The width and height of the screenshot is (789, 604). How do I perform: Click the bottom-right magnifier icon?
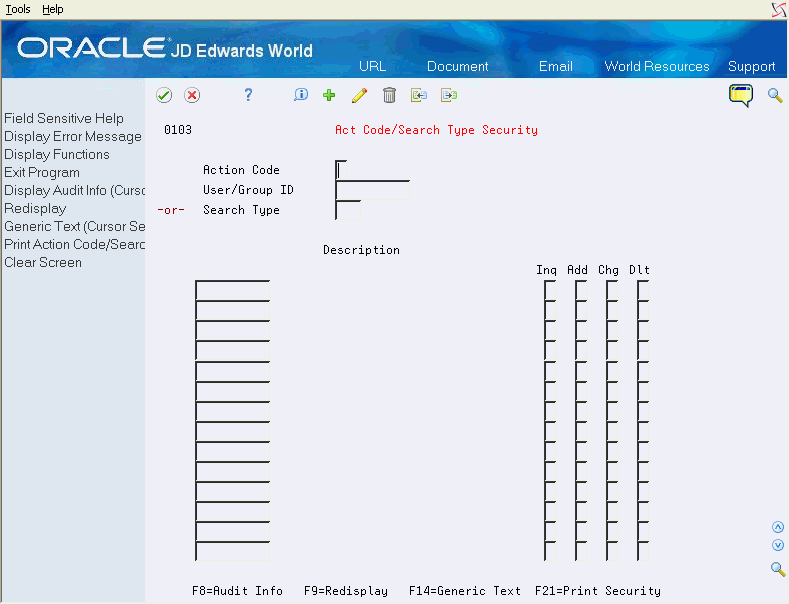pyautogui.click(x=778, y=569)
